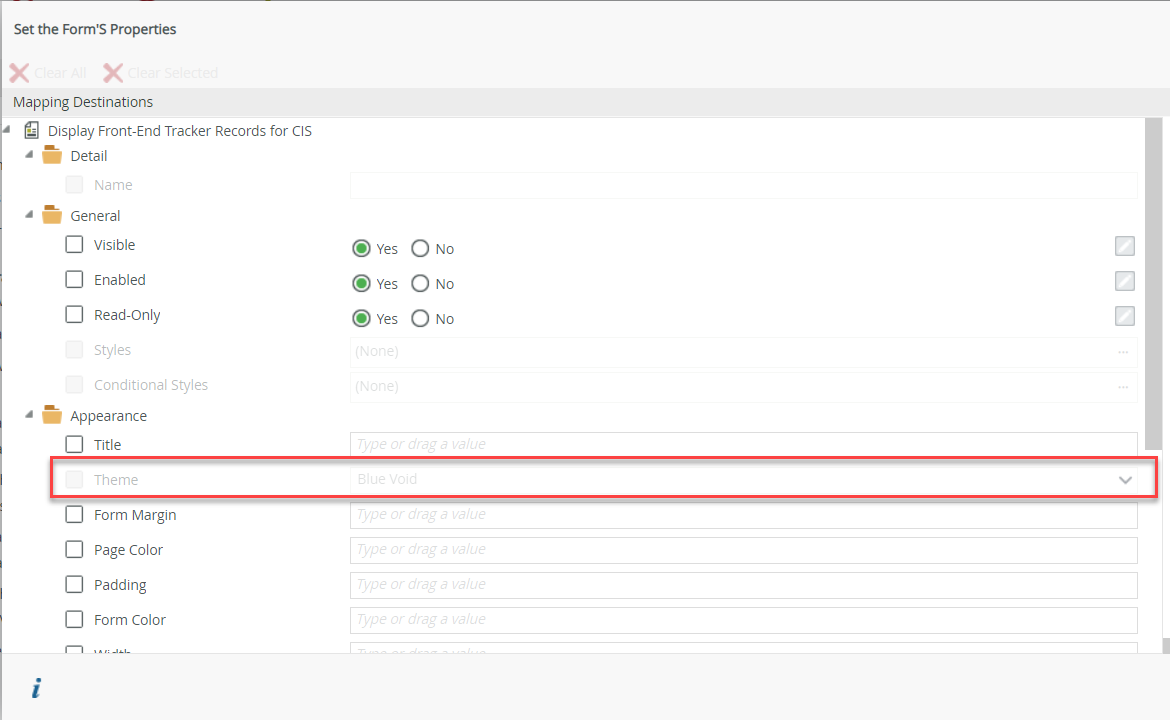The image size is (1170, 720).
Task: Tick the Form Margin checkbox
Action: tap(74, 515)
